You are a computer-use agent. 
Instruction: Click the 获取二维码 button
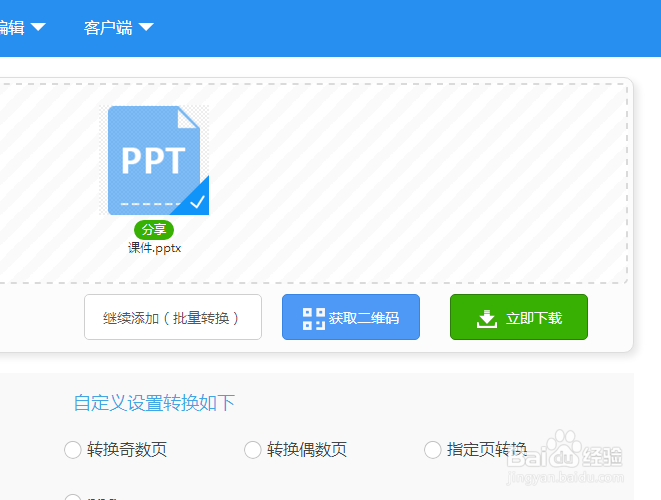[351, 317]
